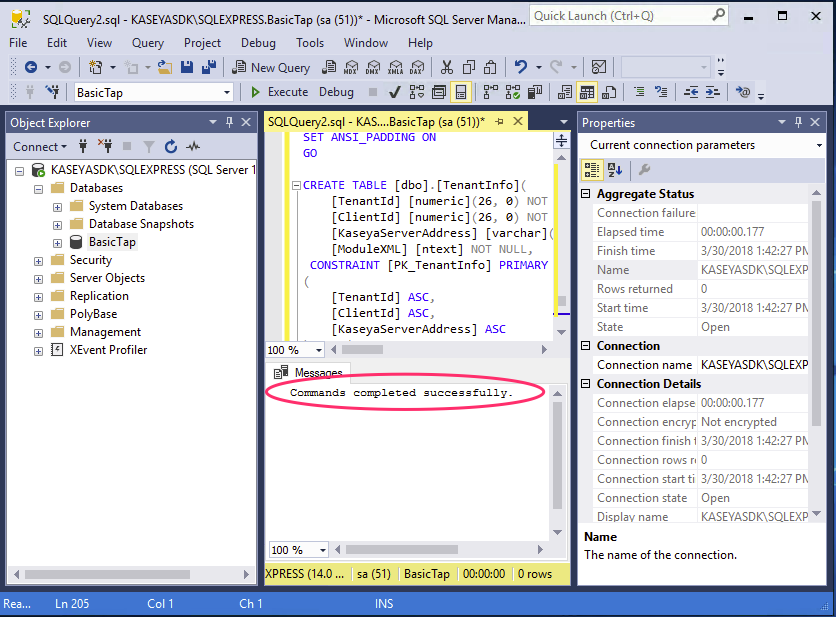The width and height of the screenshot is (836, 617).
Task: Save the current query with Save icon
Action: [187, 67]
